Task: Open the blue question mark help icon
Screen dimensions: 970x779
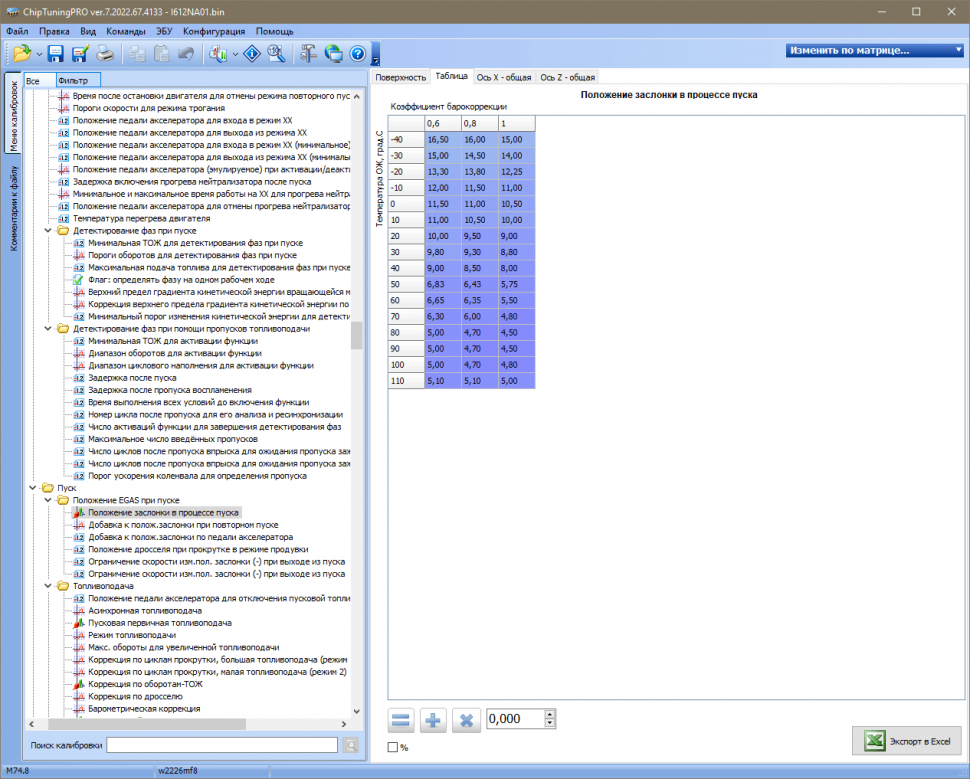Action: (x=357, y=54)
